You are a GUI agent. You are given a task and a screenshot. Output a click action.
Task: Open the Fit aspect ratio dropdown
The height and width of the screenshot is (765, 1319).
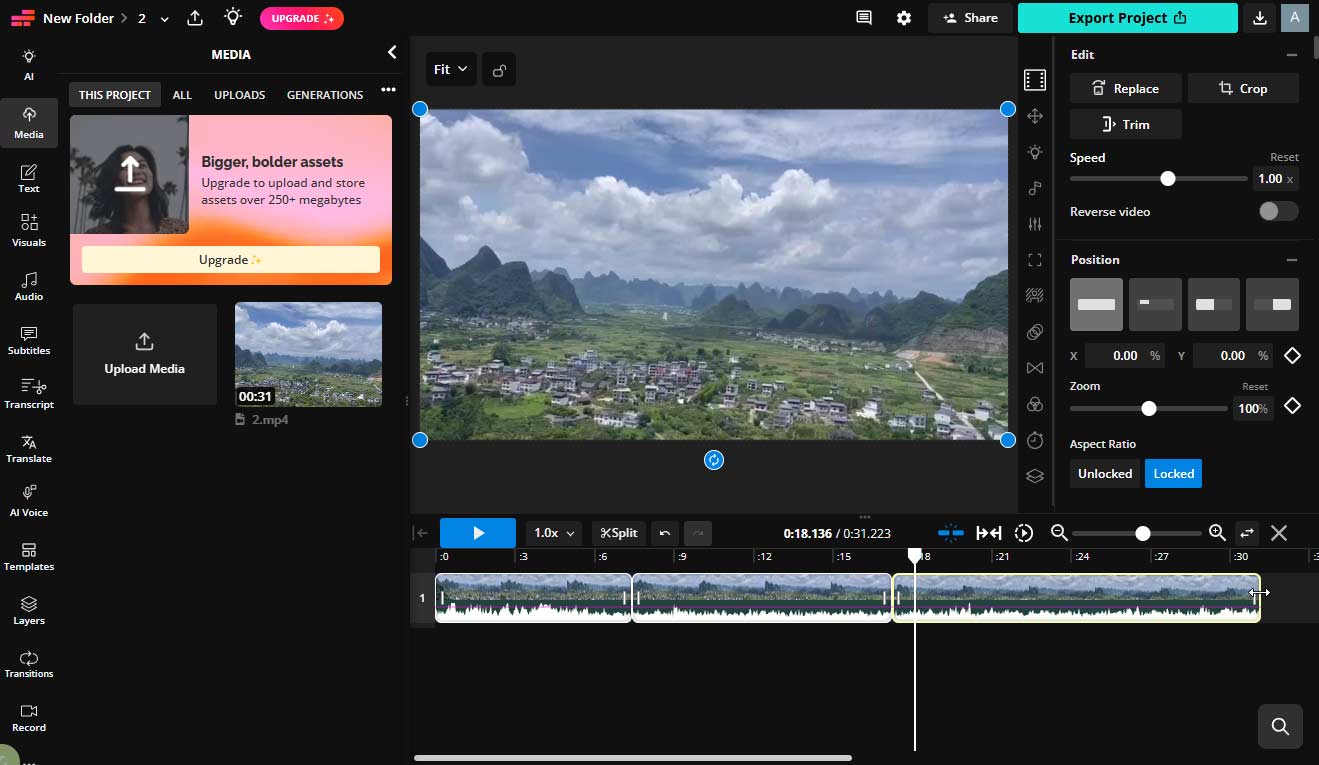(x=451, y=69)
